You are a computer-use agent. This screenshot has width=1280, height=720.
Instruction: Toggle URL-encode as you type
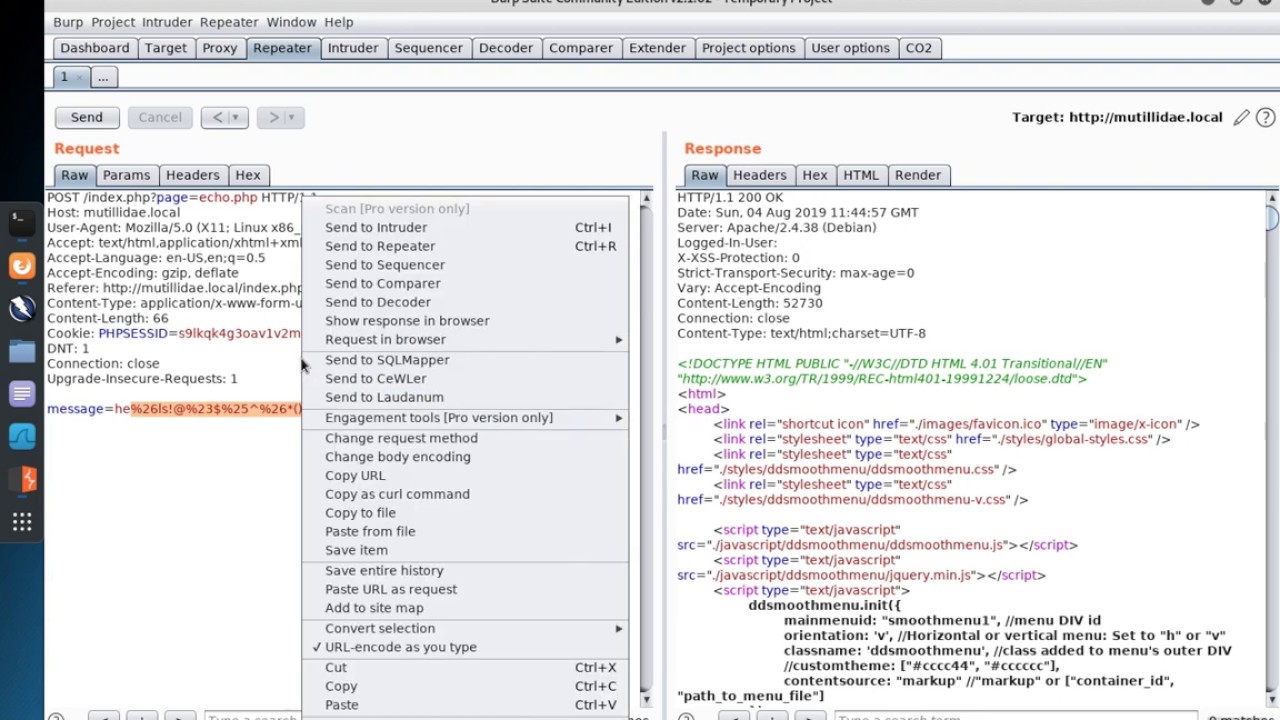[x=400, y=647]
